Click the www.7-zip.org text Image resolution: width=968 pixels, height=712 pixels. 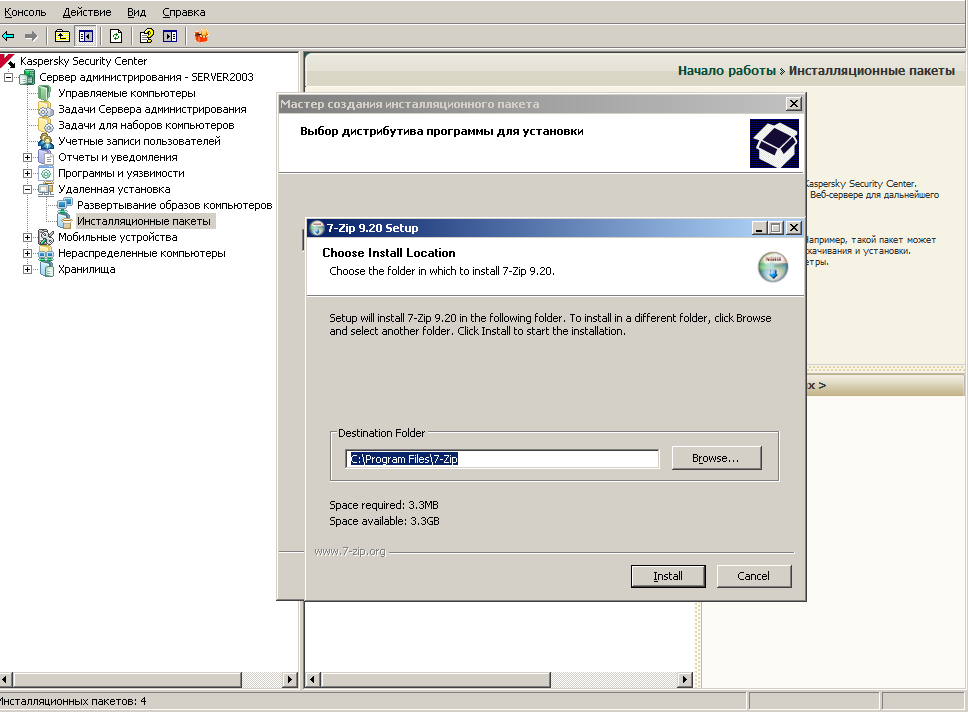pyautogui.click(x=349, y=551)
